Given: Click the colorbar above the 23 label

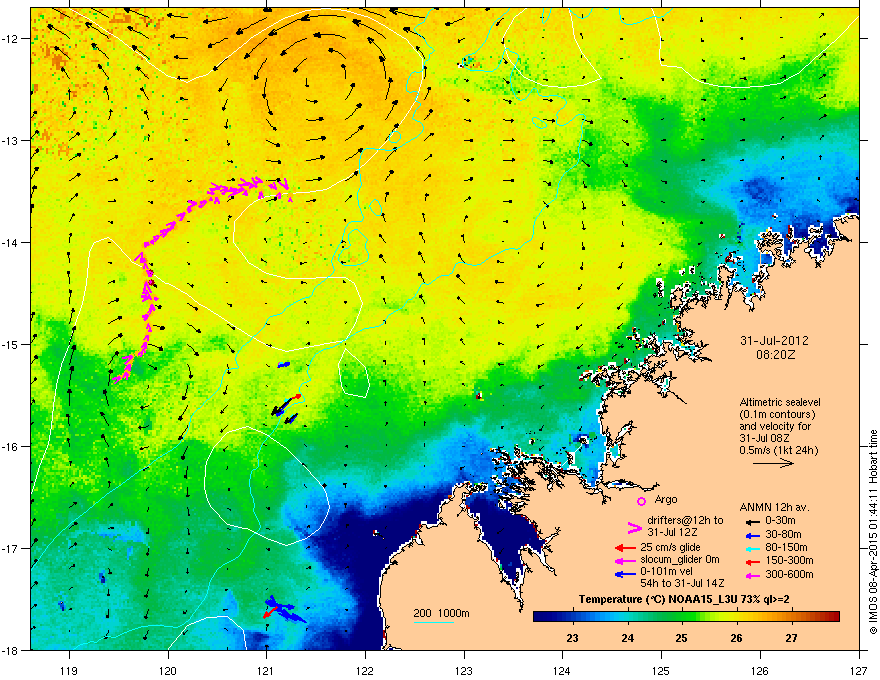Looking at the screenshot, I should tap(572, 617).
